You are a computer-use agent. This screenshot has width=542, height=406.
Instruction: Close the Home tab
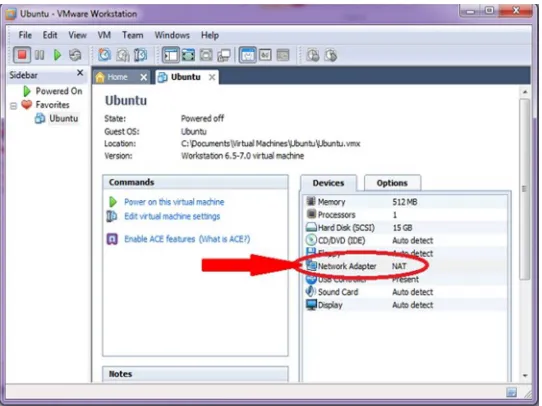pyautogui.click(x=143, y=77)
